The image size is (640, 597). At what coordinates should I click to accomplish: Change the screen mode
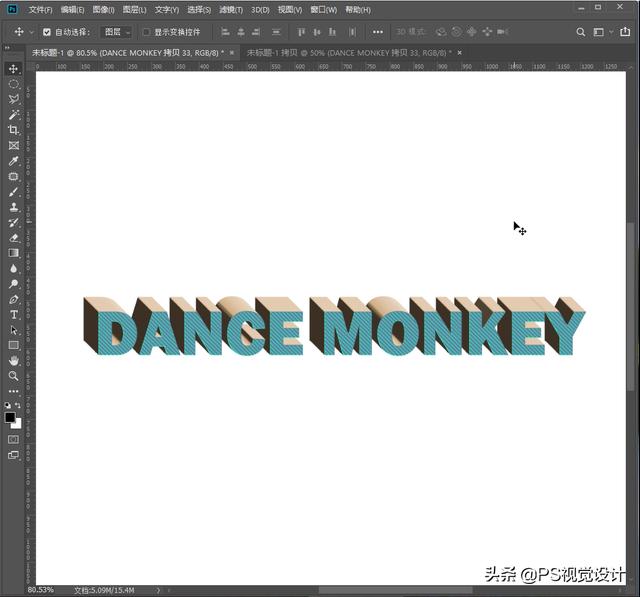(x=13, y=455)
